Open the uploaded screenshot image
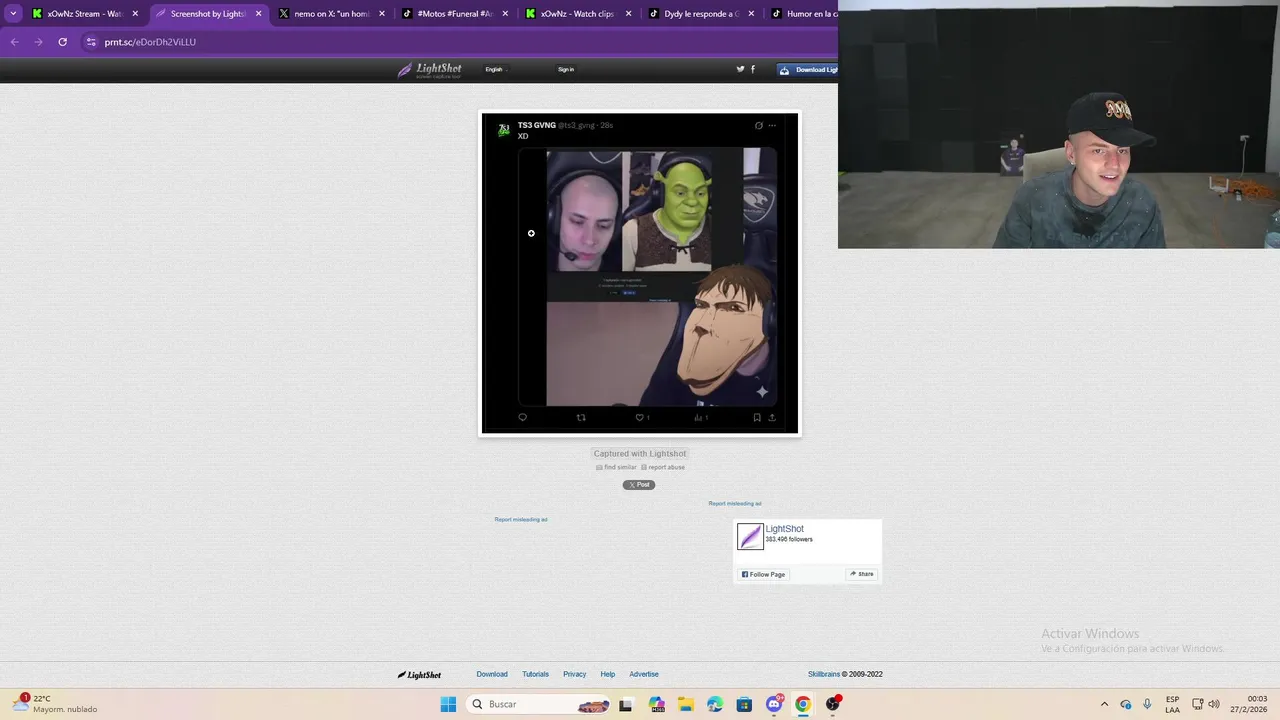The width and height of the screenshot is (1280, 720). tap(640, 273)
